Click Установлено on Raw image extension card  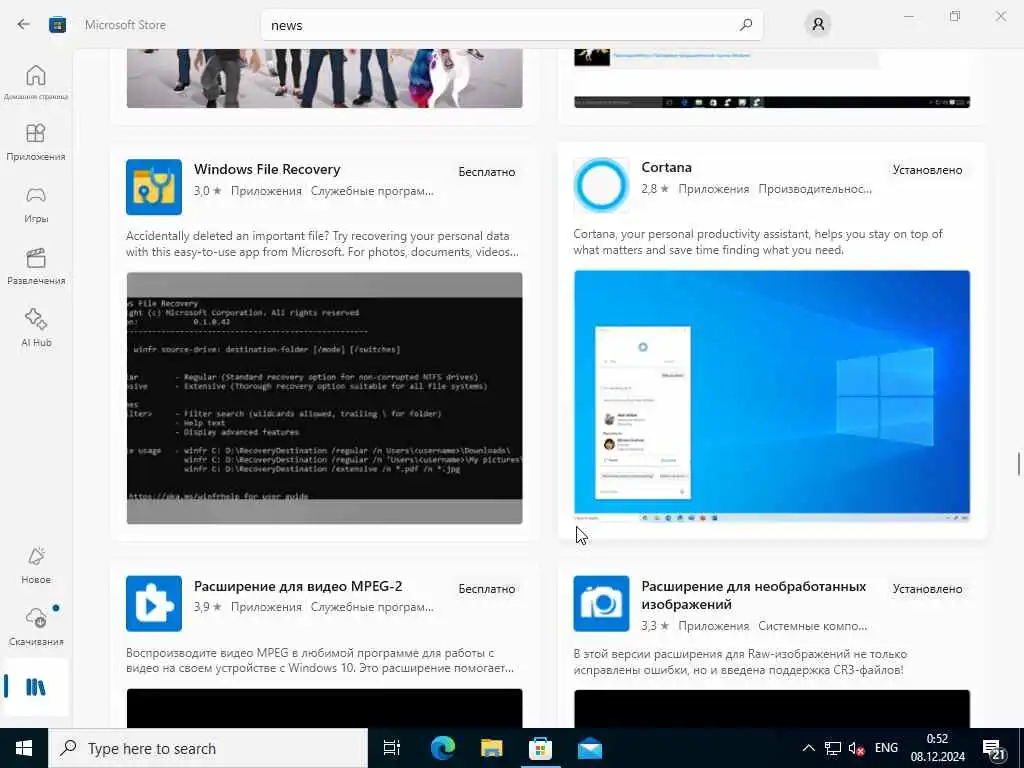coord(927,589)
